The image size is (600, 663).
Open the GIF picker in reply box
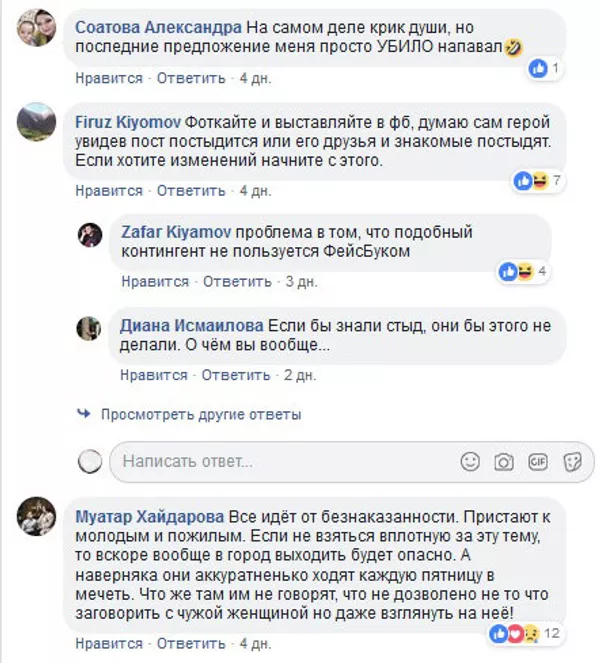coord(538,462)
